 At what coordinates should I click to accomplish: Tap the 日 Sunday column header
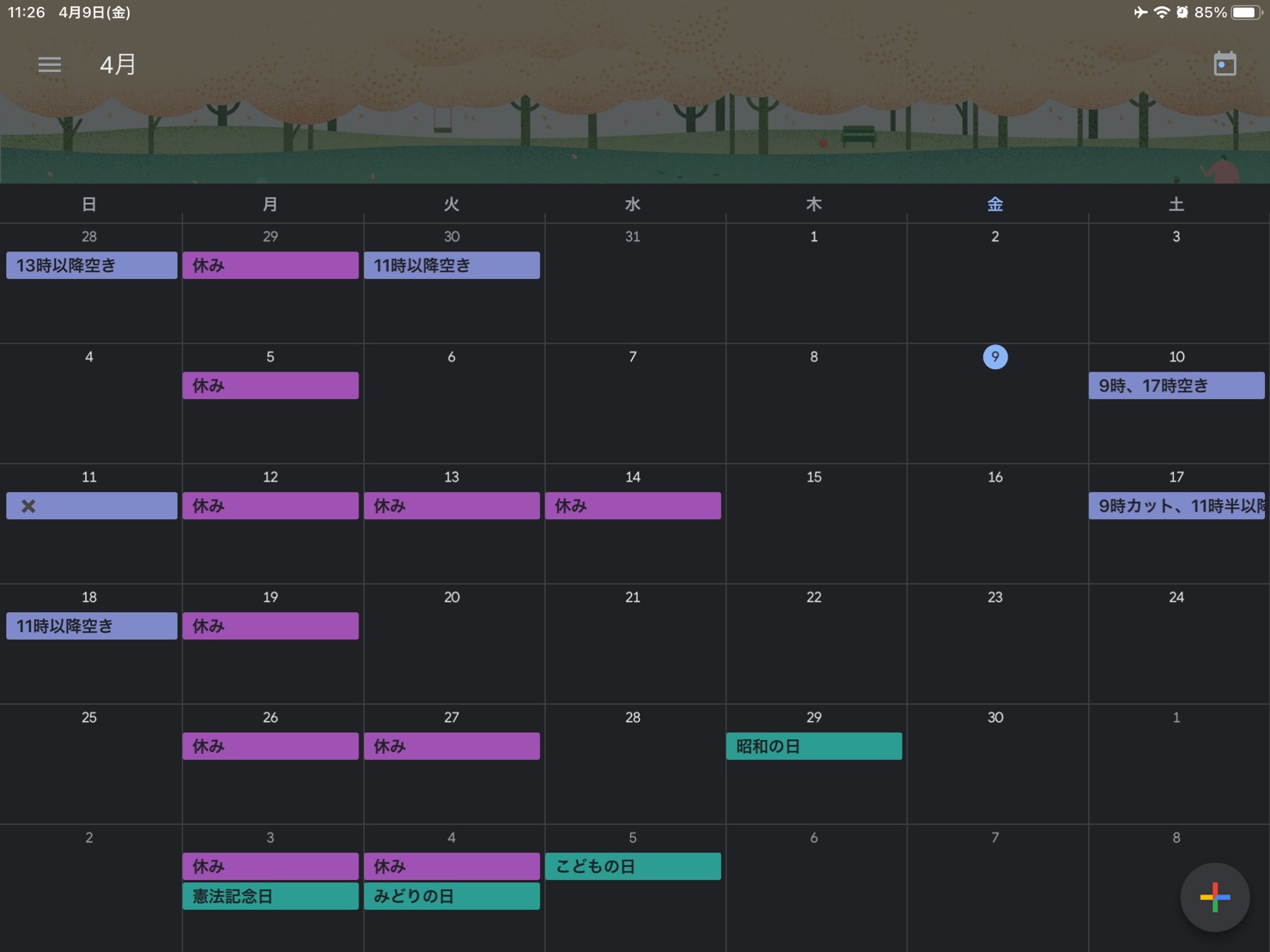click(x=89, y=204)
